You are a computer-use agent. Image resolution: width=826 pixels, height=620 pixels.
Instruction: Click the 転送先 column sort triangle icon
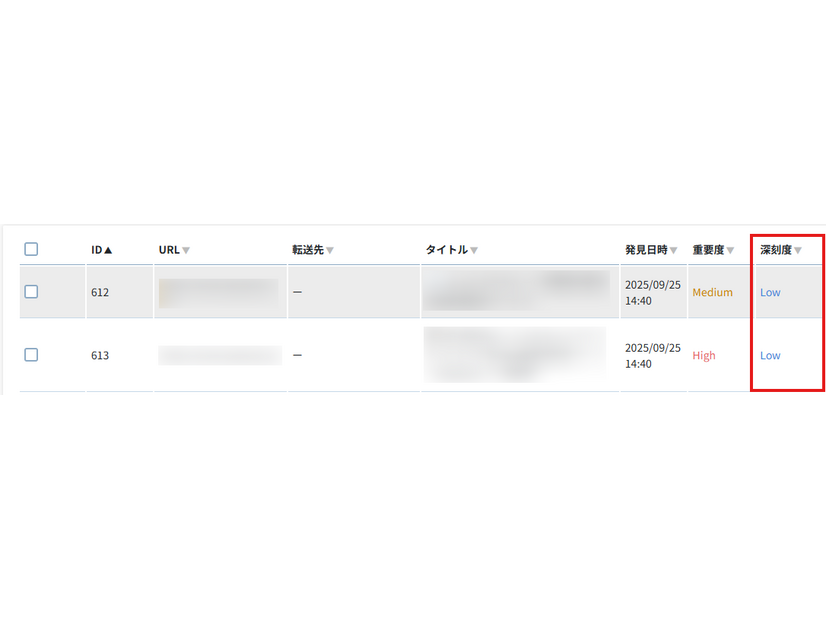tap(332, 250)
